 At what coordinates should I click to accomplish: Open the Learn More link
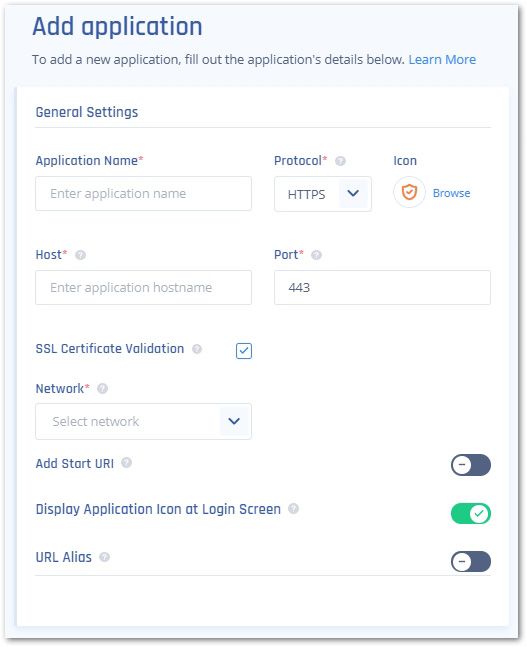tap(442, 59)
